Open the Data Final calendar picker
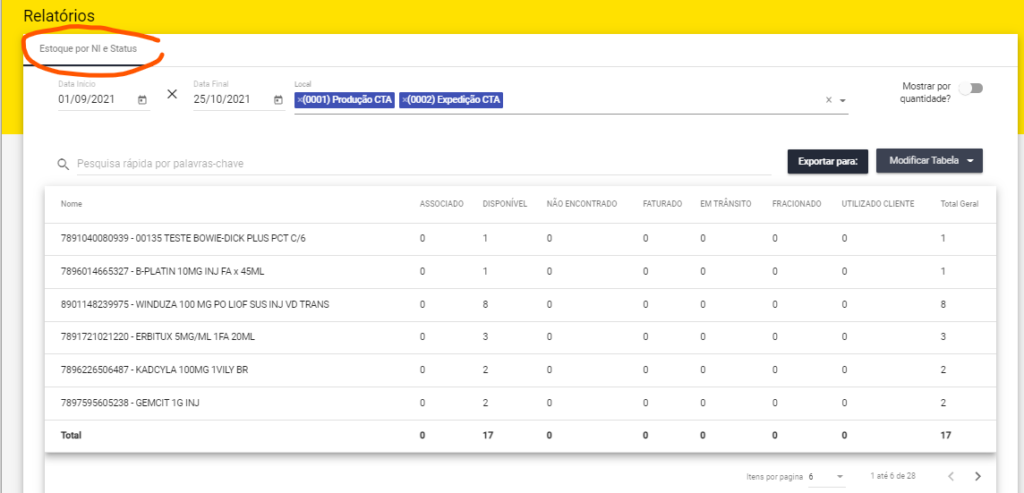This screenshot has width=1024, height=493. (x=277, y=100)
